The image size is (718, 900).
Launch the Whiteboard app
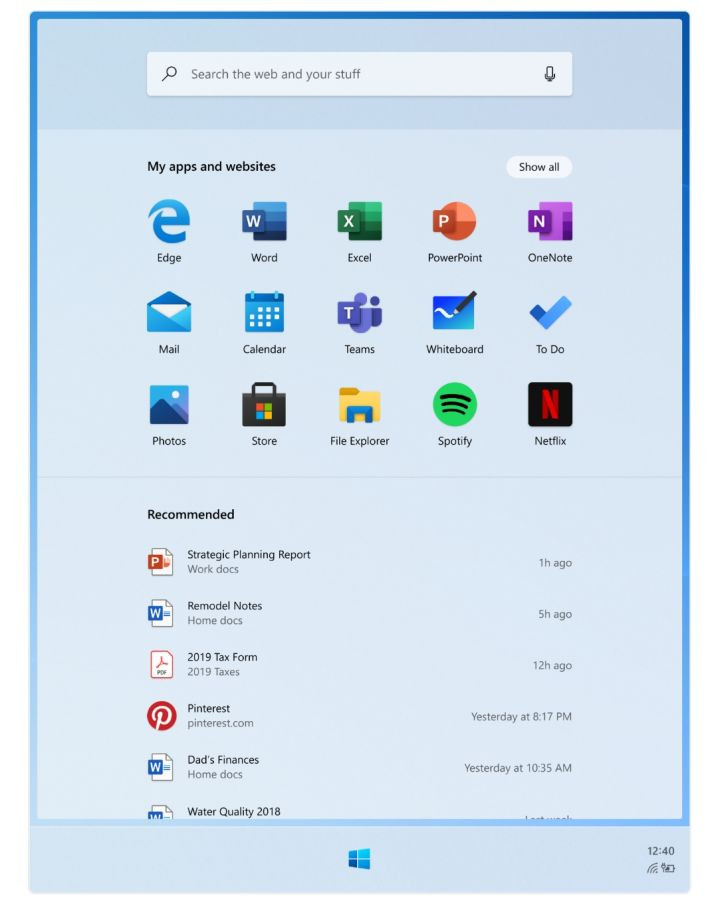[x=454, y=313]
